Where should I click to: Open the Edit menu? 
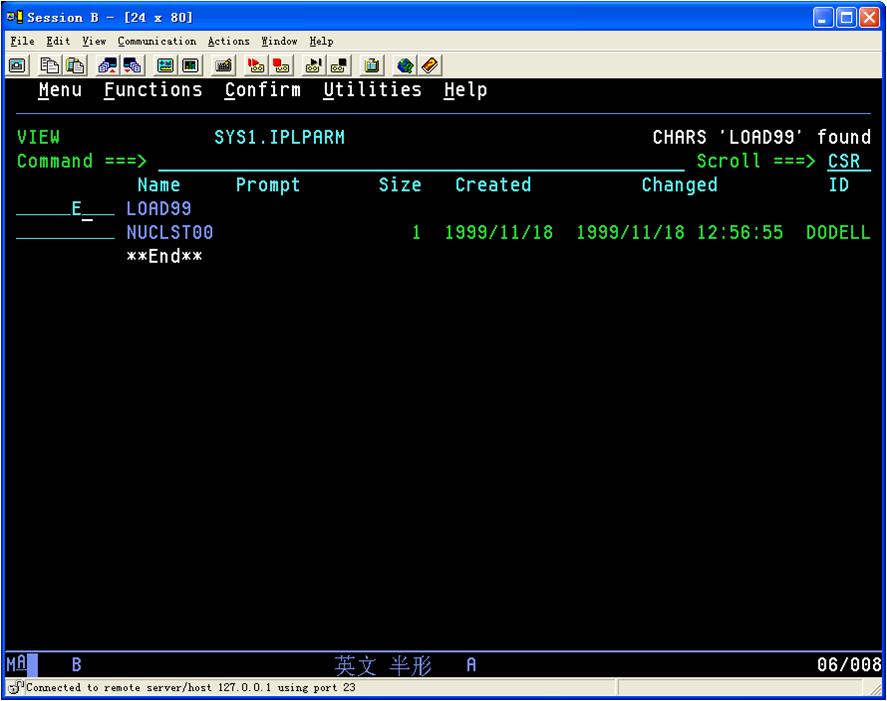click(58, 41)
